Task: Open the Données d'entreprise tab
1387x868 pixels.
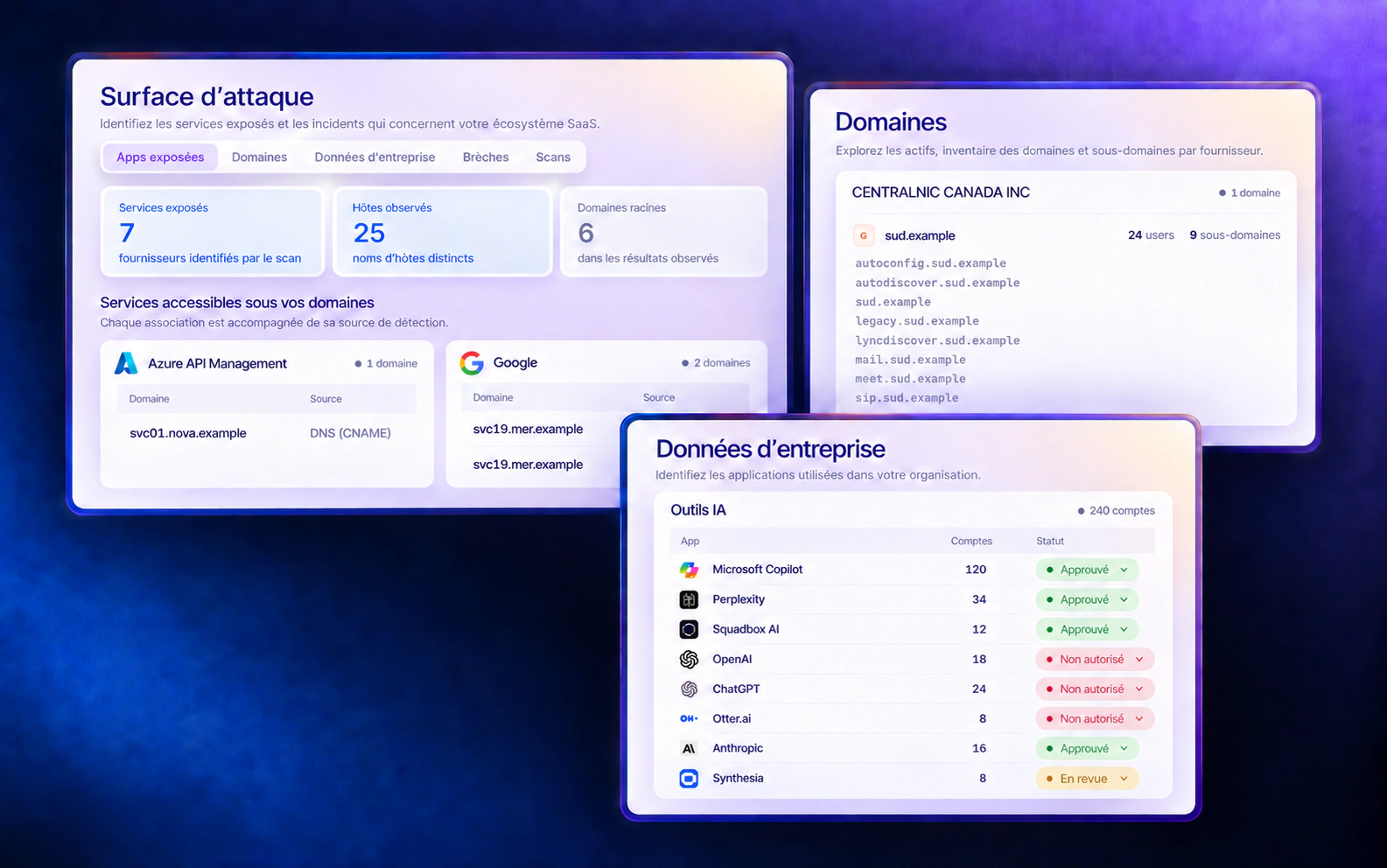Action: (375, 157)
